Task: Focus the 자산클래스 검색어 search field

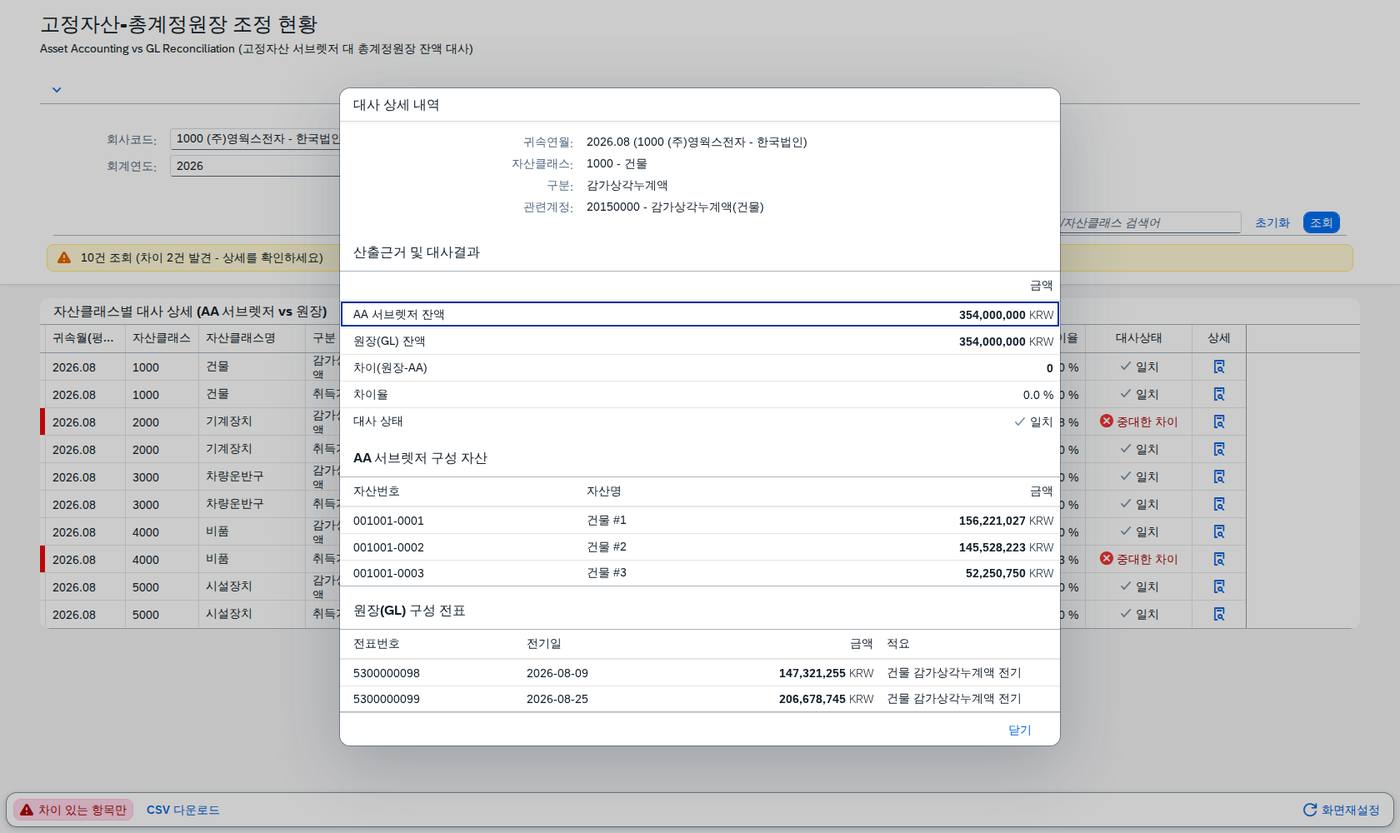Action: [1150, 223]
